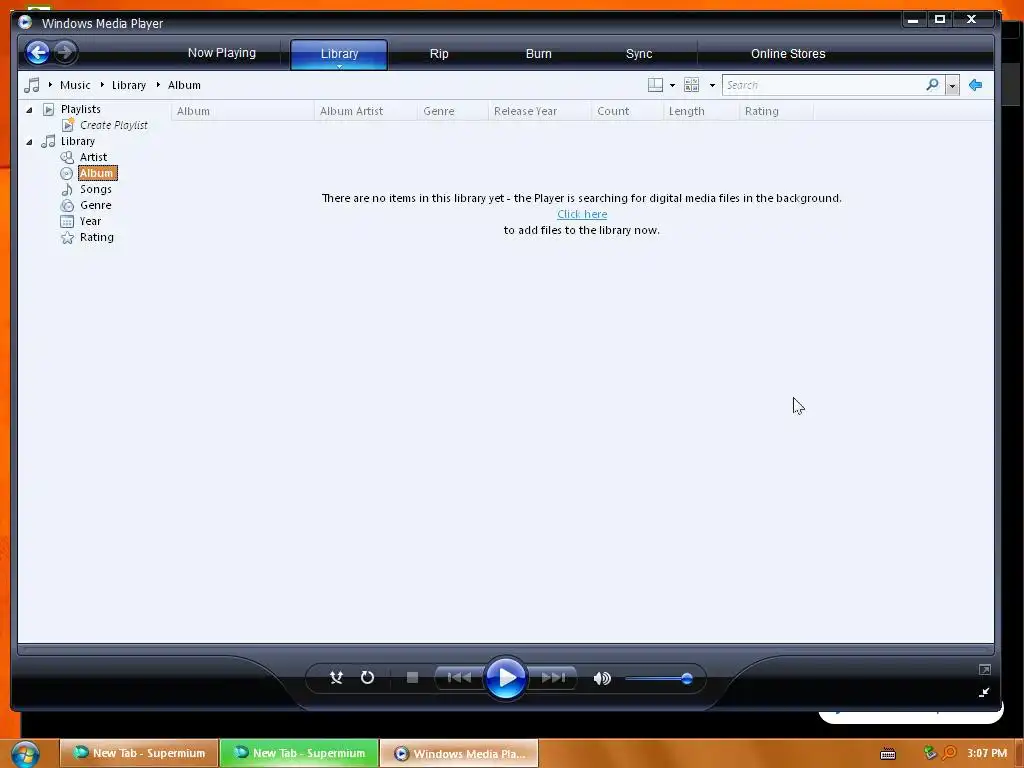
Task: Click the Album disc icon in the tree
Action: [67, 174]
